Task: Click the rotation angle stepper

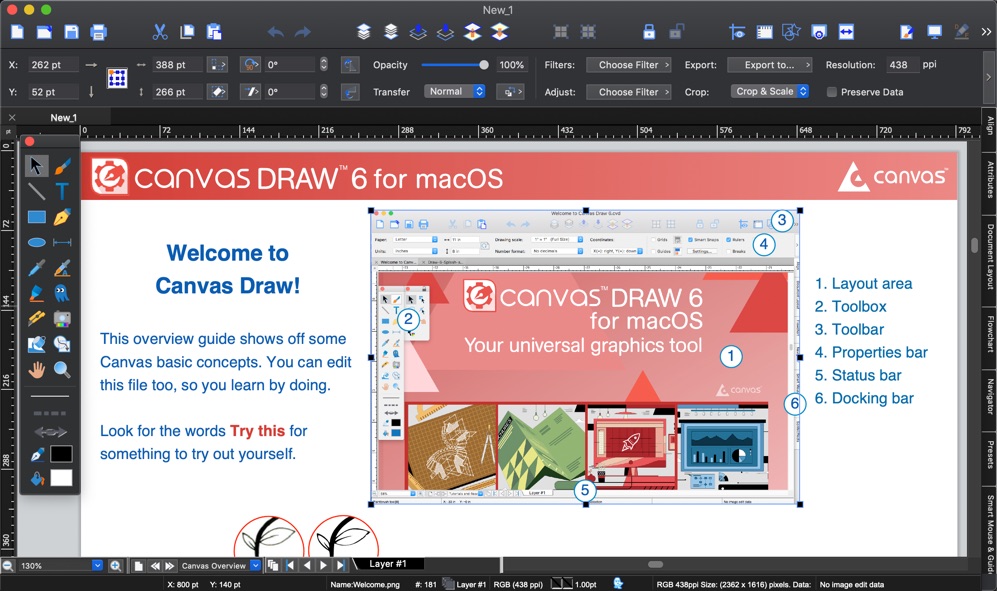Action: click(x=324, y=65)
